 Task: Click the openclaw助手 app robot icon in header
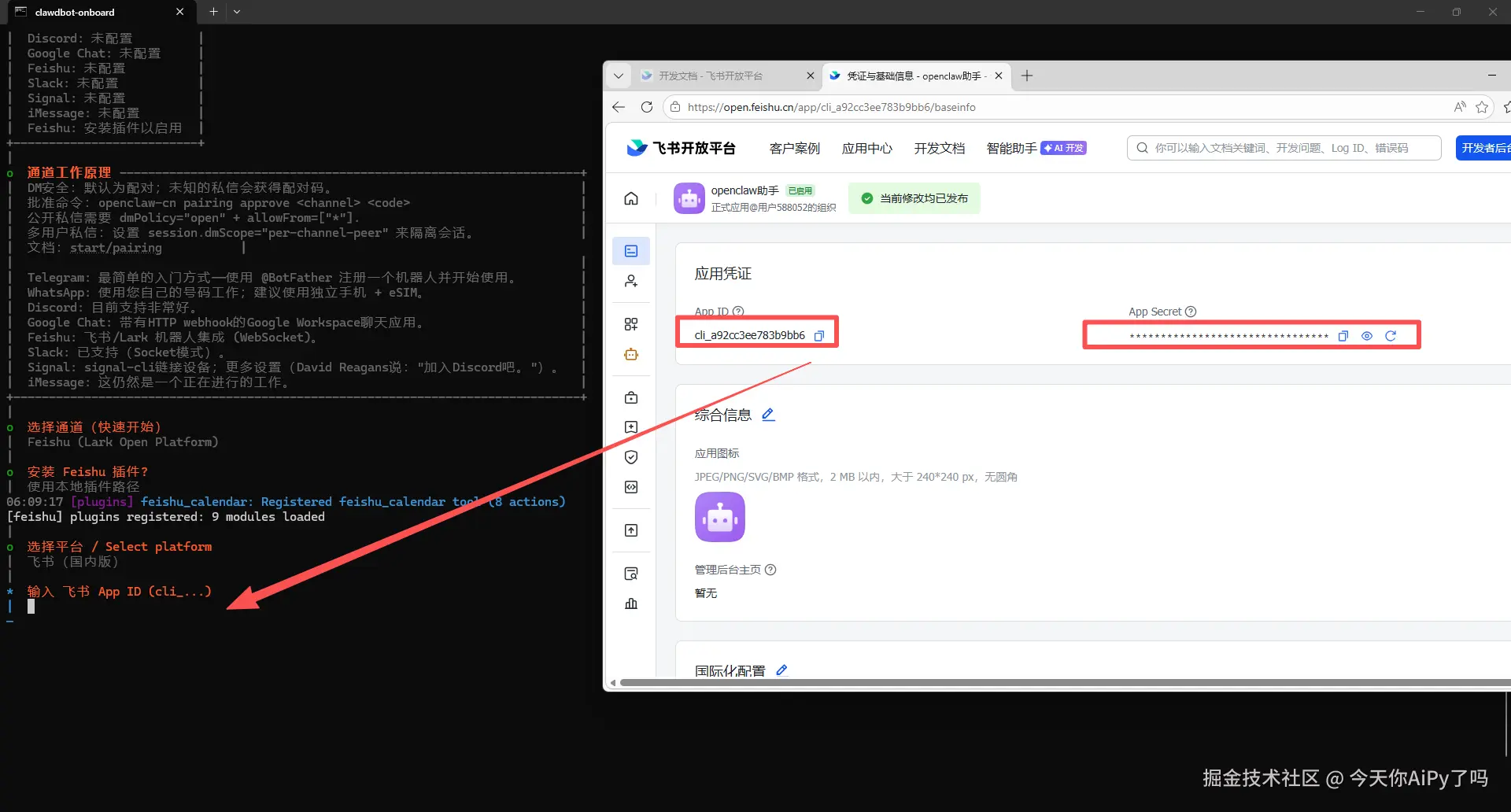[x=689, y=198]
